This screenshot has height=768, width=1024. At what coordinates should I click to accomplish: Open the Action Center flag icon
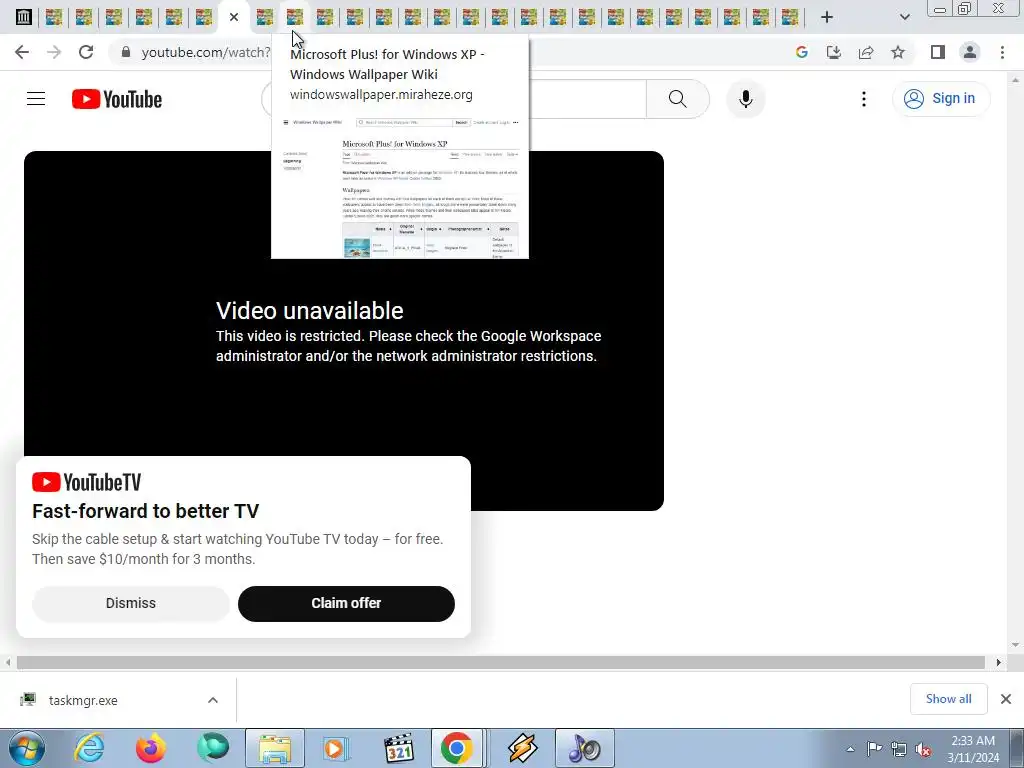tap(874, 749)
